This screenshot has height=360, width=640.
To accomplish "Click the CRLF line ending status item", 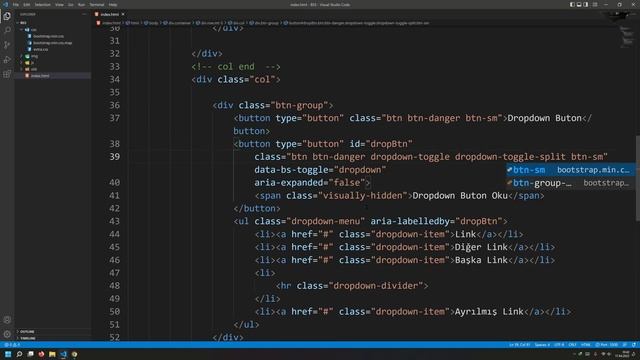I will 573,345.
